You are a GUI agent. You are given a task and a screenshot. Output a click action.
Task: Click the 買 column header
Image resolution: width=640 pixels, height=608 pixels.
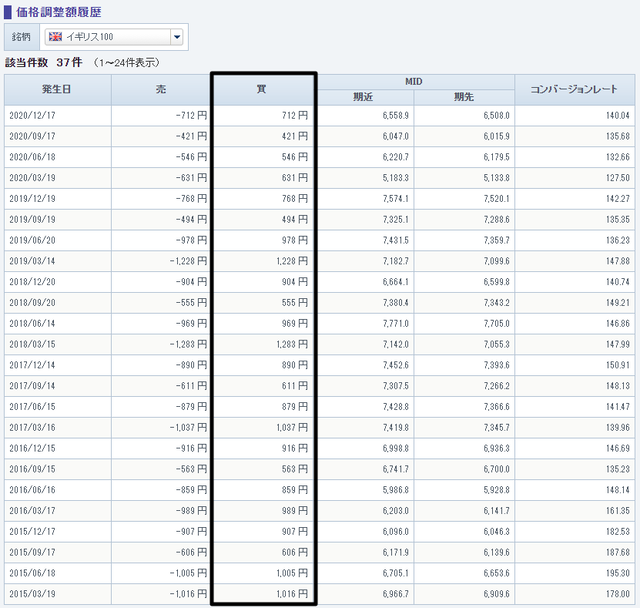tap(262, 89)
